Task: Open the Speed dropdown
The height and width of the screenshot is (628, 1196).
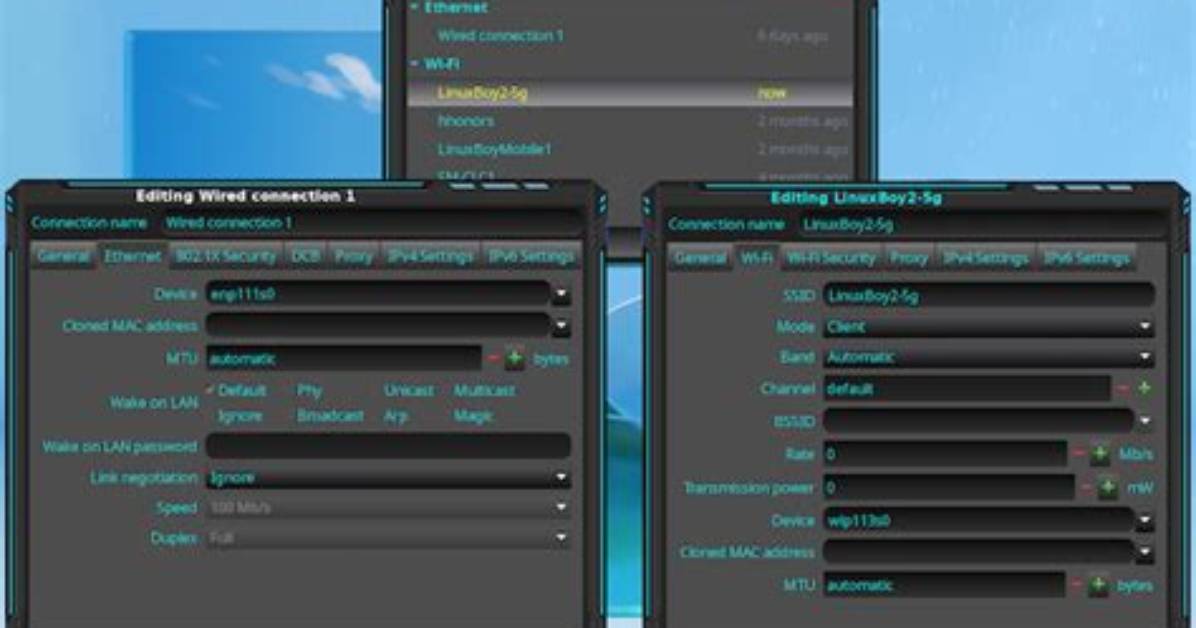Action: click(x=388, y=507)
